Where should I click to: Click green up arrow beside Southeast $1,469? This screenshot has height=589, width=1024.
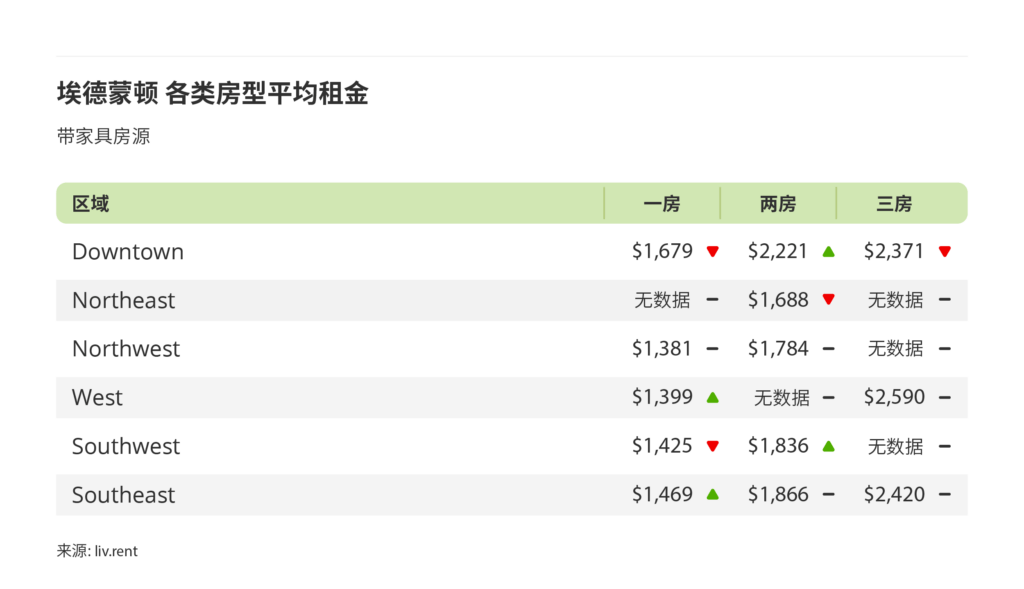(x=712, y=494)
